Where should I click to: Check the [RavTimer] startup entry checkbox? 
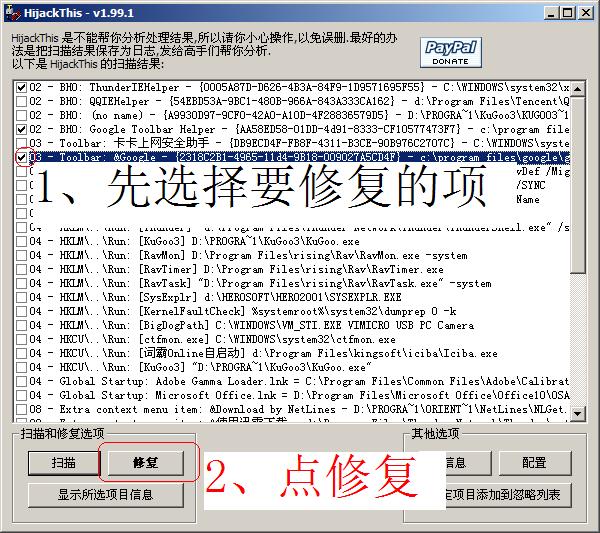pyautogui.click(x=21, y=269)
